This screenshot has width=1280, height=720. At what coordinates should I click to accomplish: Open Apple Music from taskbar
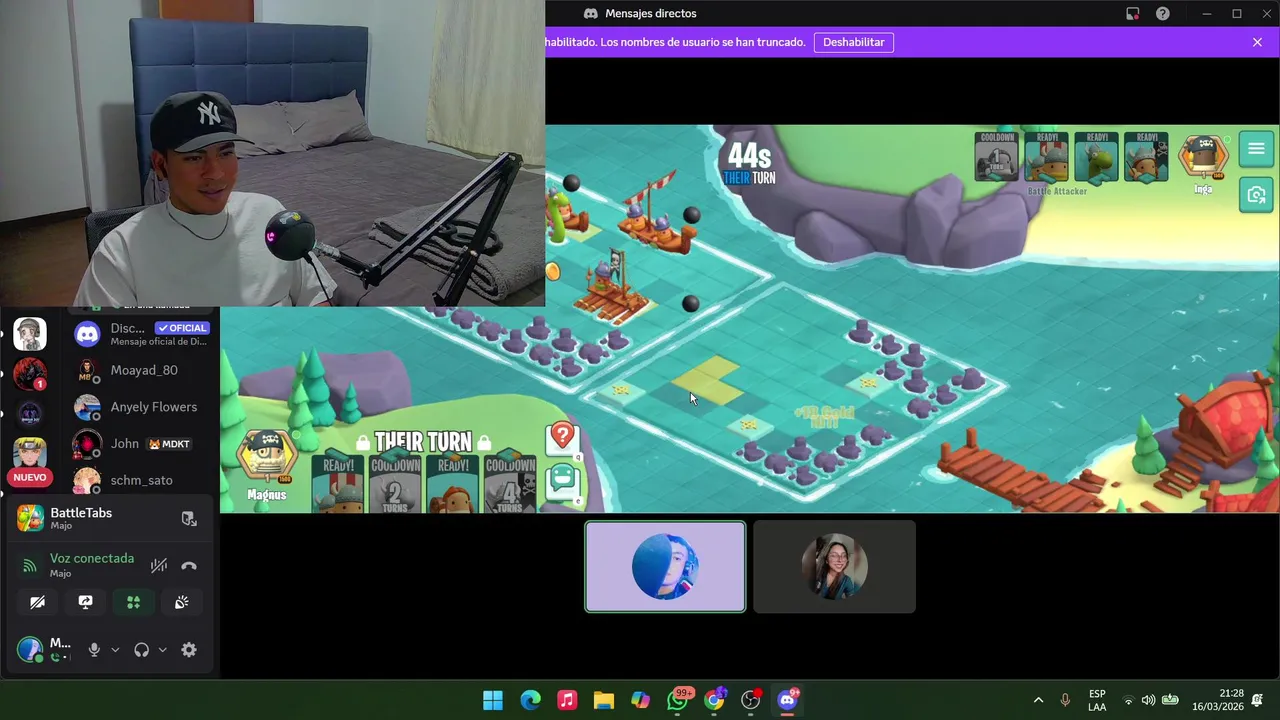coord(567,700)
